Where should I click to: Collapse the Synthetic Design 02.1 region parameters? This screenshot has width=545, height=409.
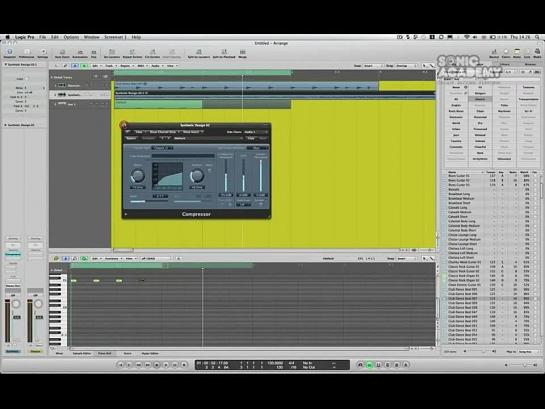point(6,64)
